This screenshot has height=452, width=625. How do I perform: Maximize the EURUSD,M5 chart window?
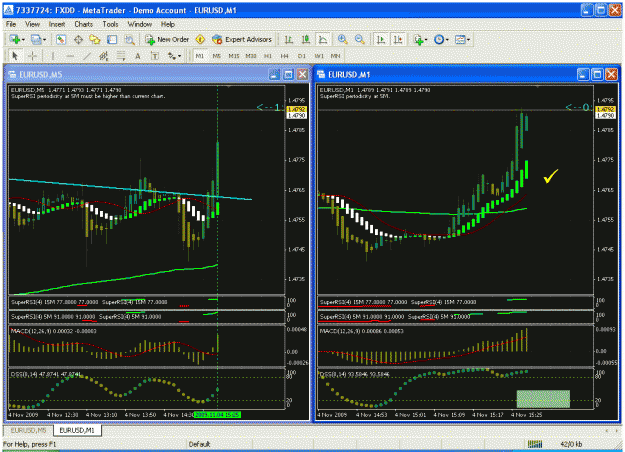tap(289, 74)
